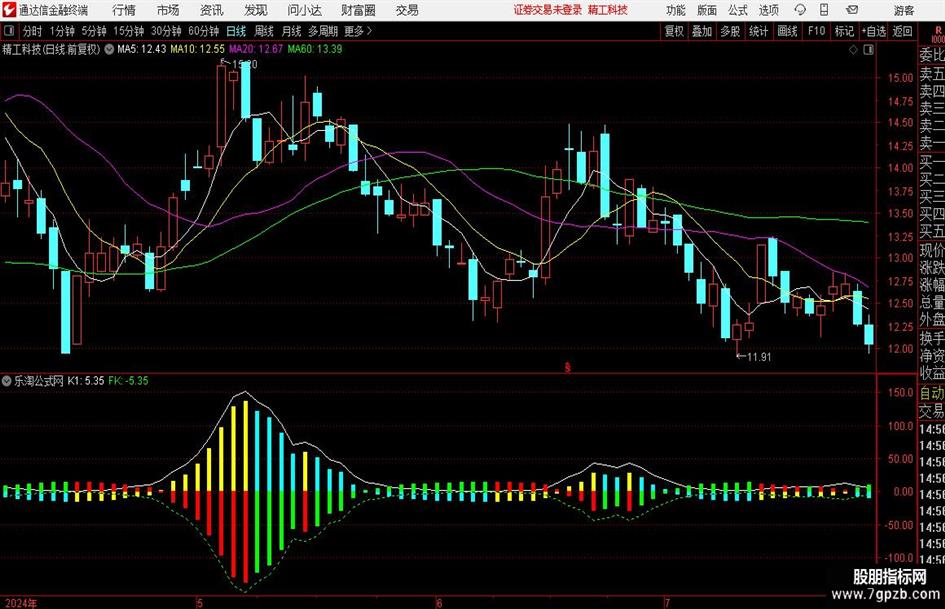The height and width of the screenshot is (609, 945).
Task: Click the 统计 statistics button
Action: [758, 31]
